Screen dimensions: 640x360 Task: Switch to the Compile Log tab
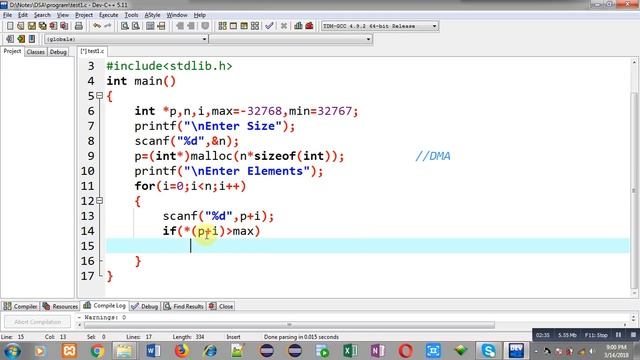pos(104,306)
